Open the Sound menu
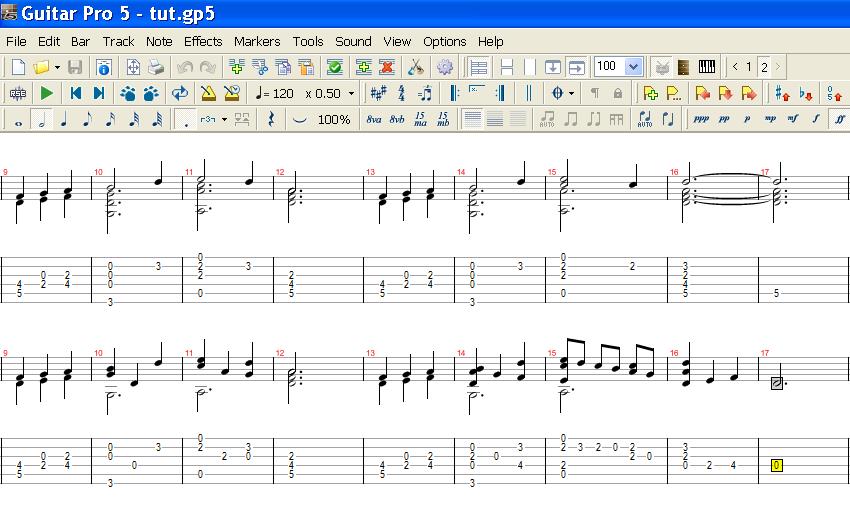Image resolution: width=850 pixels, height=528 pixels. point(353,42)
